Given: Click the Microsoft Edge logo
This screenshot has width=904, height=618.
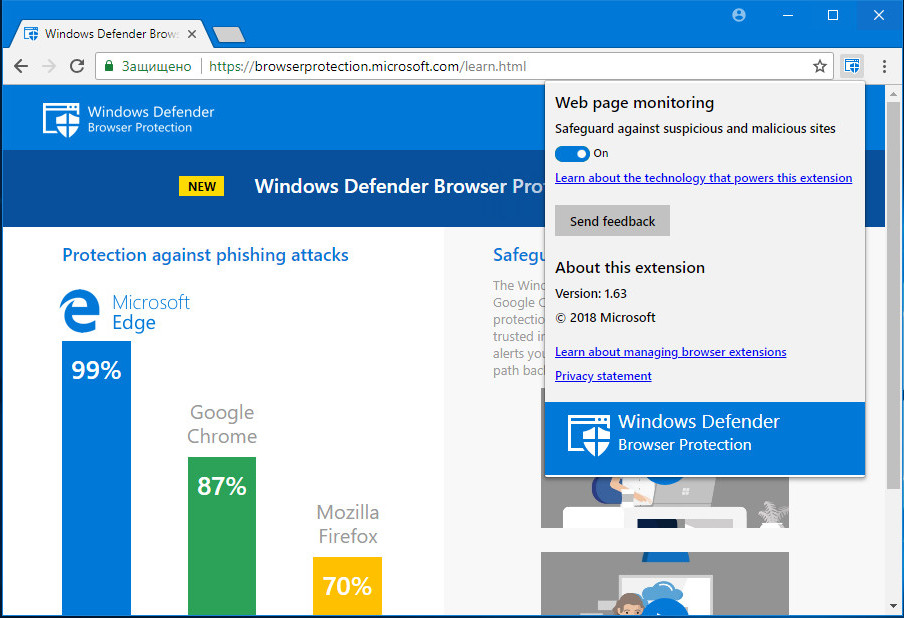Looking at the screenshot, I should click(80, 311).
